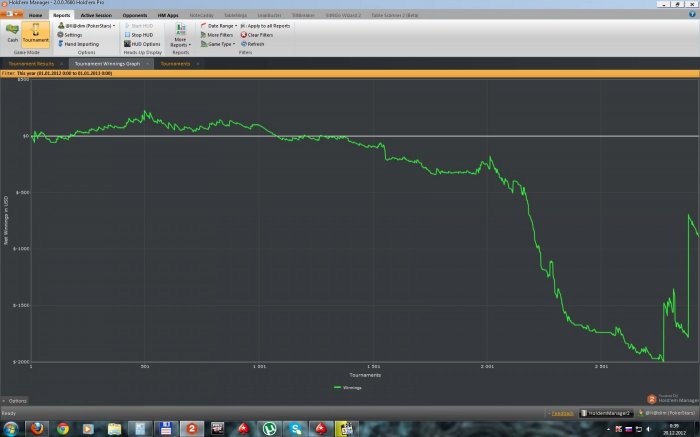Refresh the report data
This screenshot has height=437, width=700.
(253, 44)
